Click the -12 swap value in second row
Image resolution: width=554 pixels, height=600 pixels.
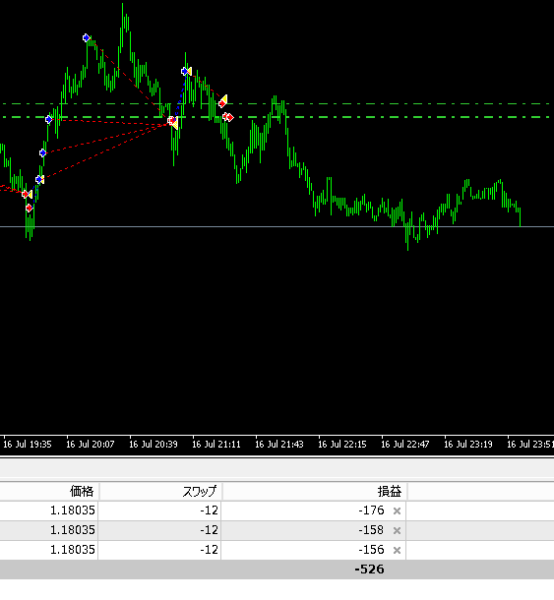point(209,530)
